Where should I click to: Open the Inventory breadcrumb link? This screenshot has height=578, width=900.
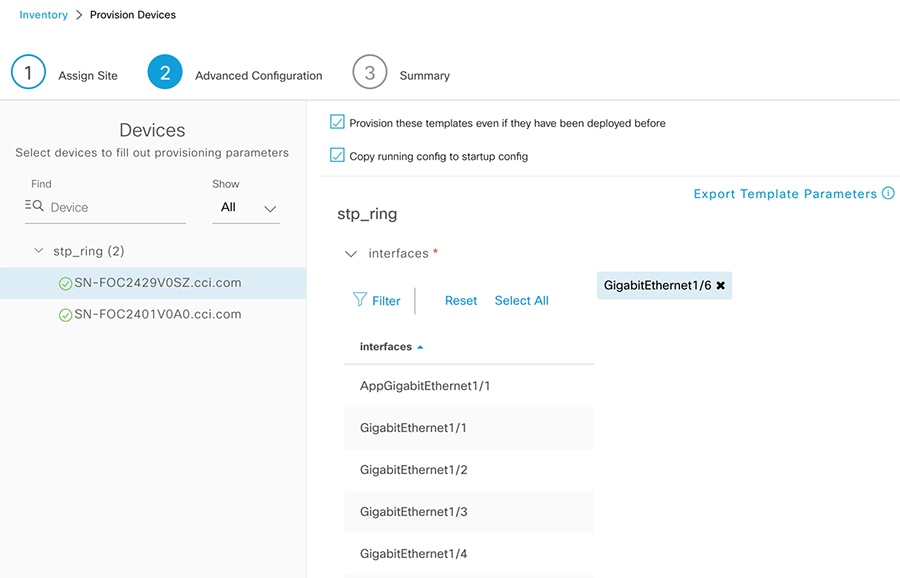point(44,15)
